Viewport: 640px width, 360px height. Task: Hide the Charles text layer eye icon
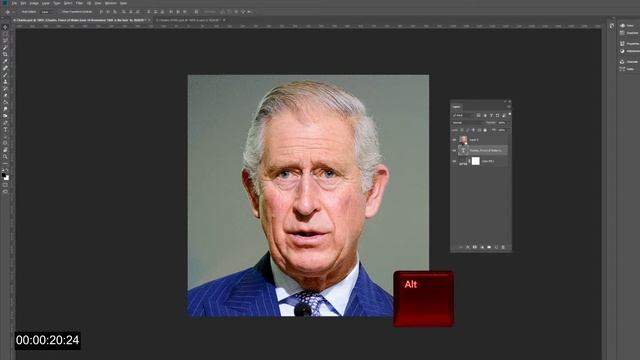(454, 151)
